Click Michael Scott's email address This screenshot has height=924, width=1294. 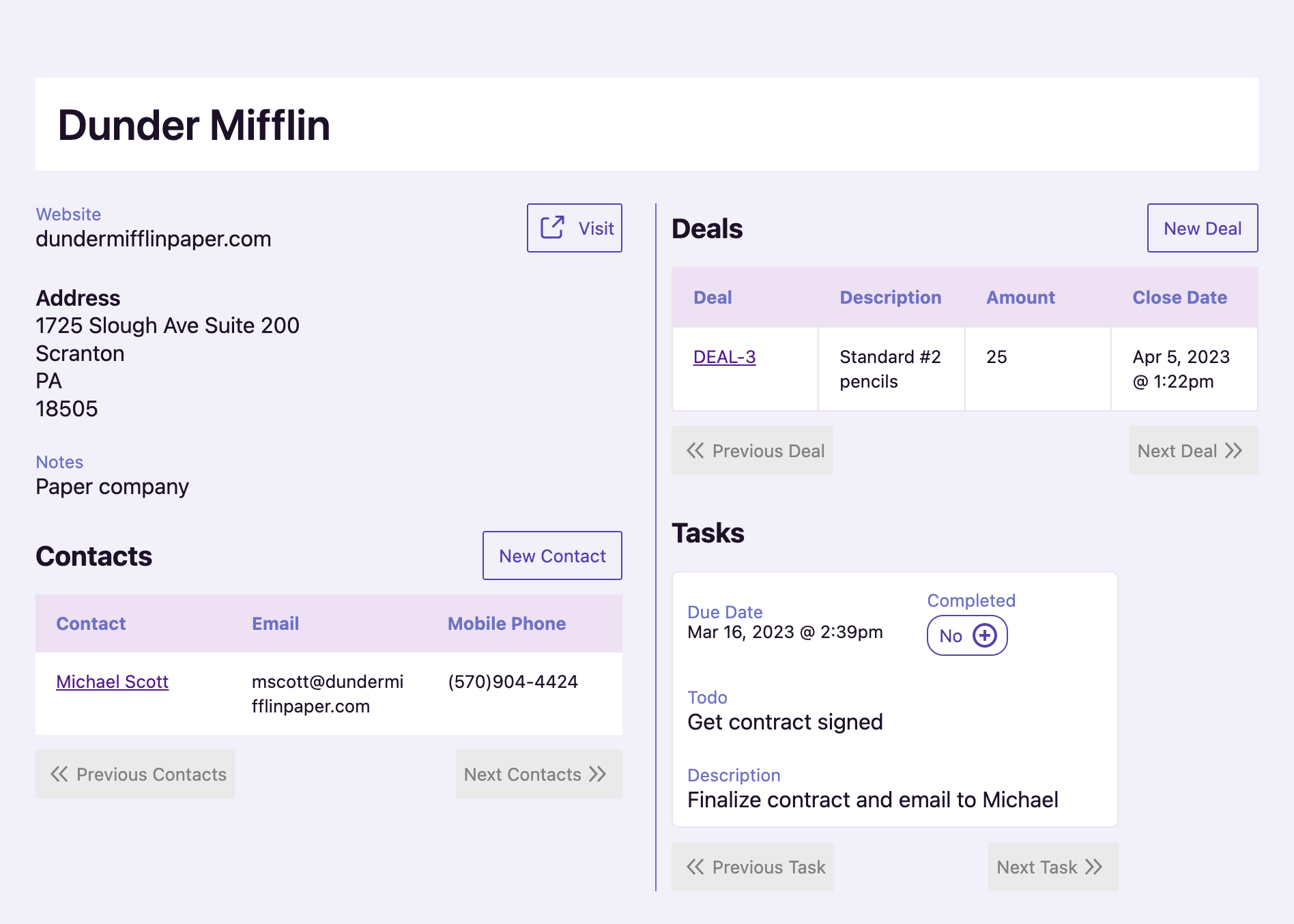click(x=329, y=693)
